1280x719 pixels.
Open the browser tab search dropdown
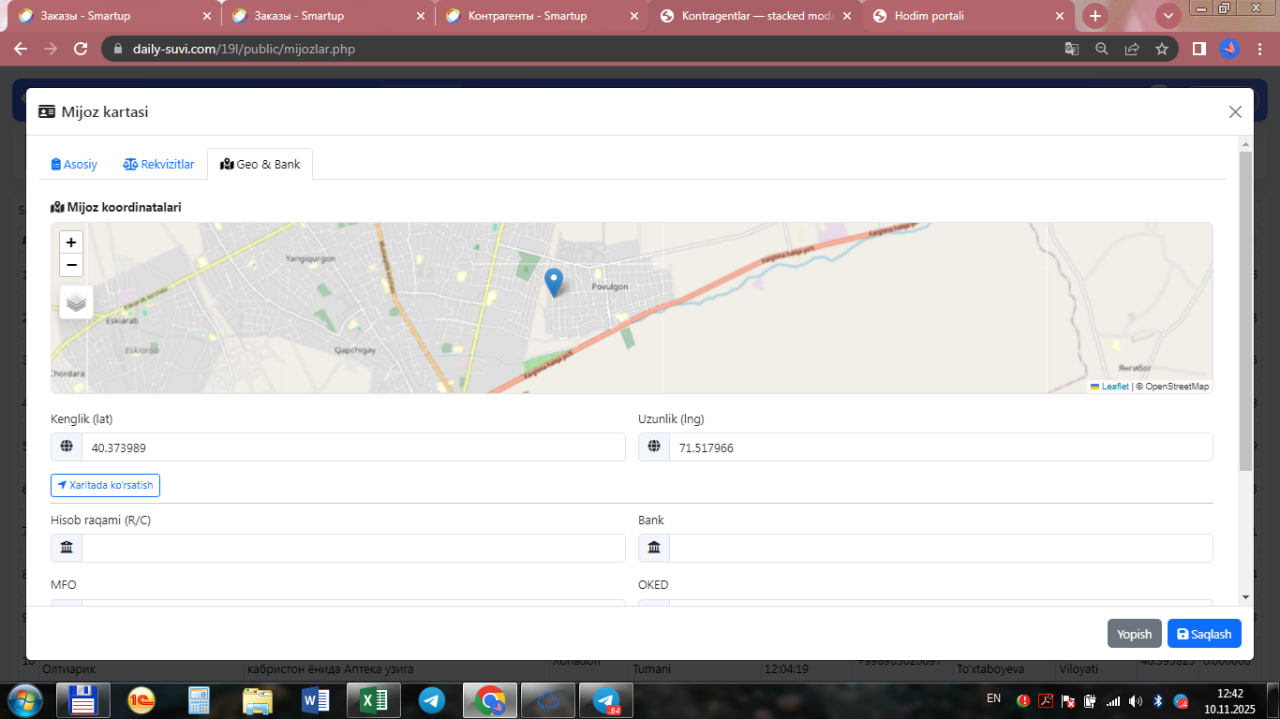pyautogui.click(x=1168, y=16)
